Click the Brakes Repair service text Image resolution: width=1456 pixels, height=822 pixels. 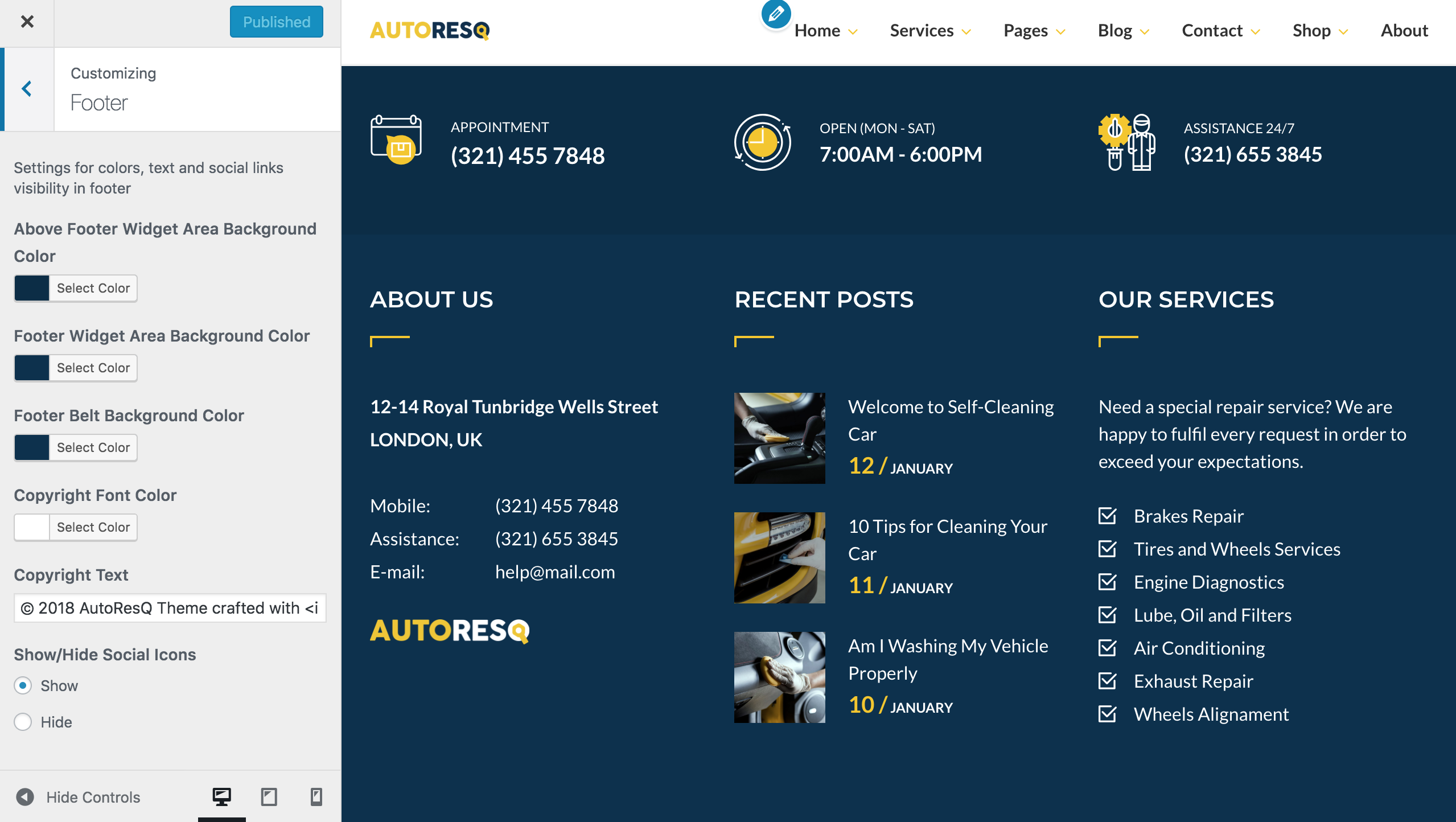(1188, 516)
